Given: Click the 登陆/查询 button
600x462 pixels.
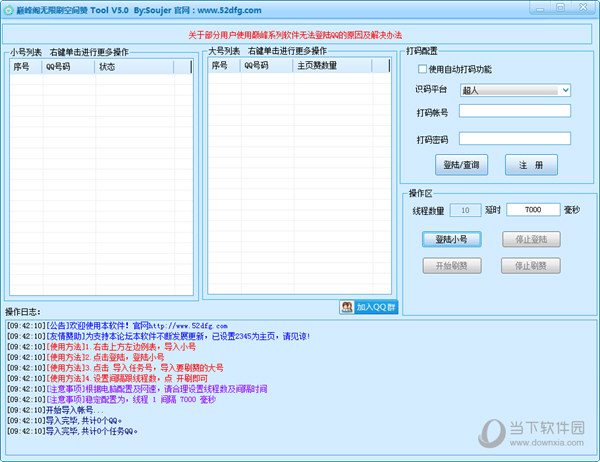Looking at the screenshot, I should (x=461, y=165).
